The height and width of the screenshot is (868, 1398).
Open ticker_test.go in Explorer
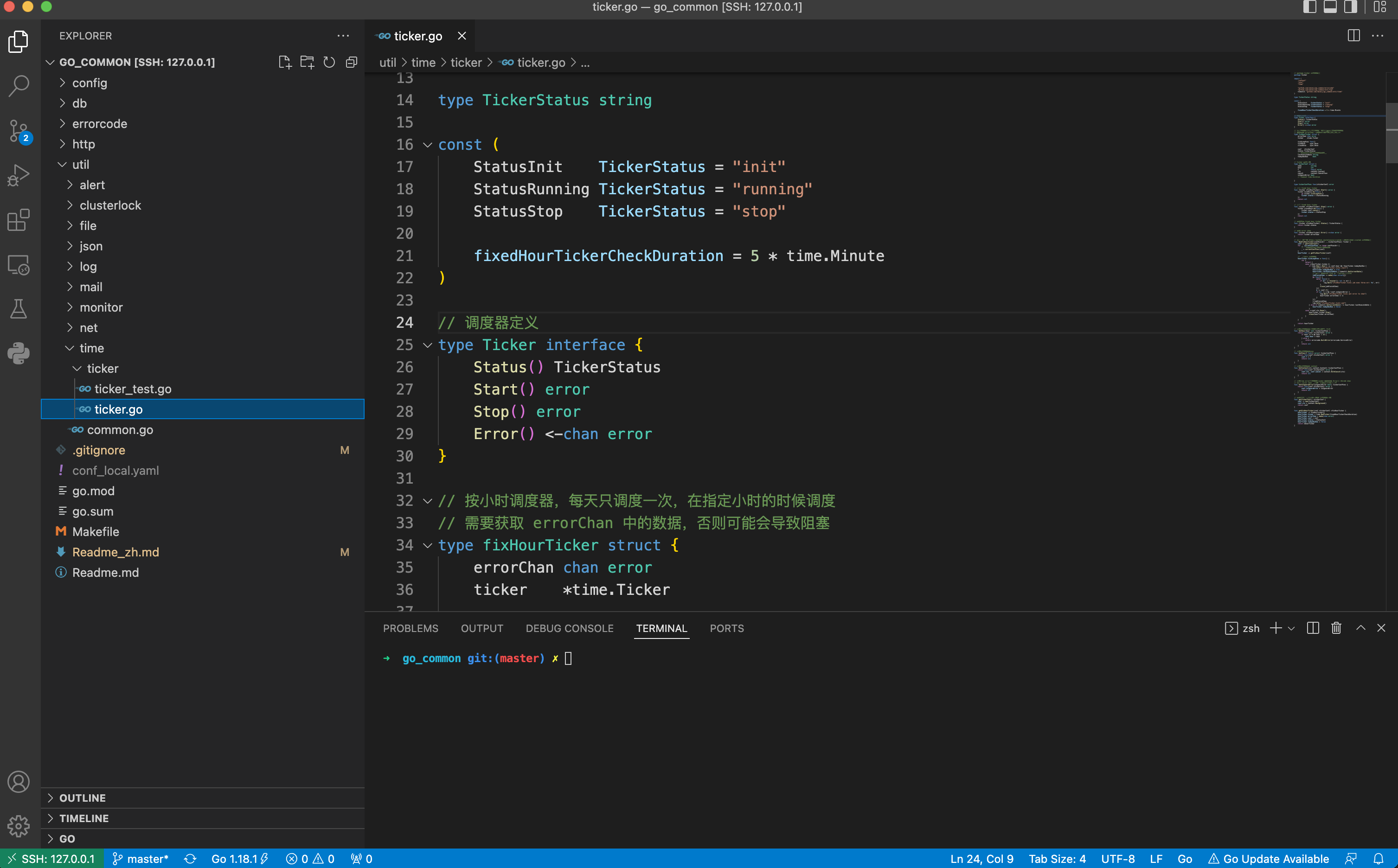coord(203,389)
